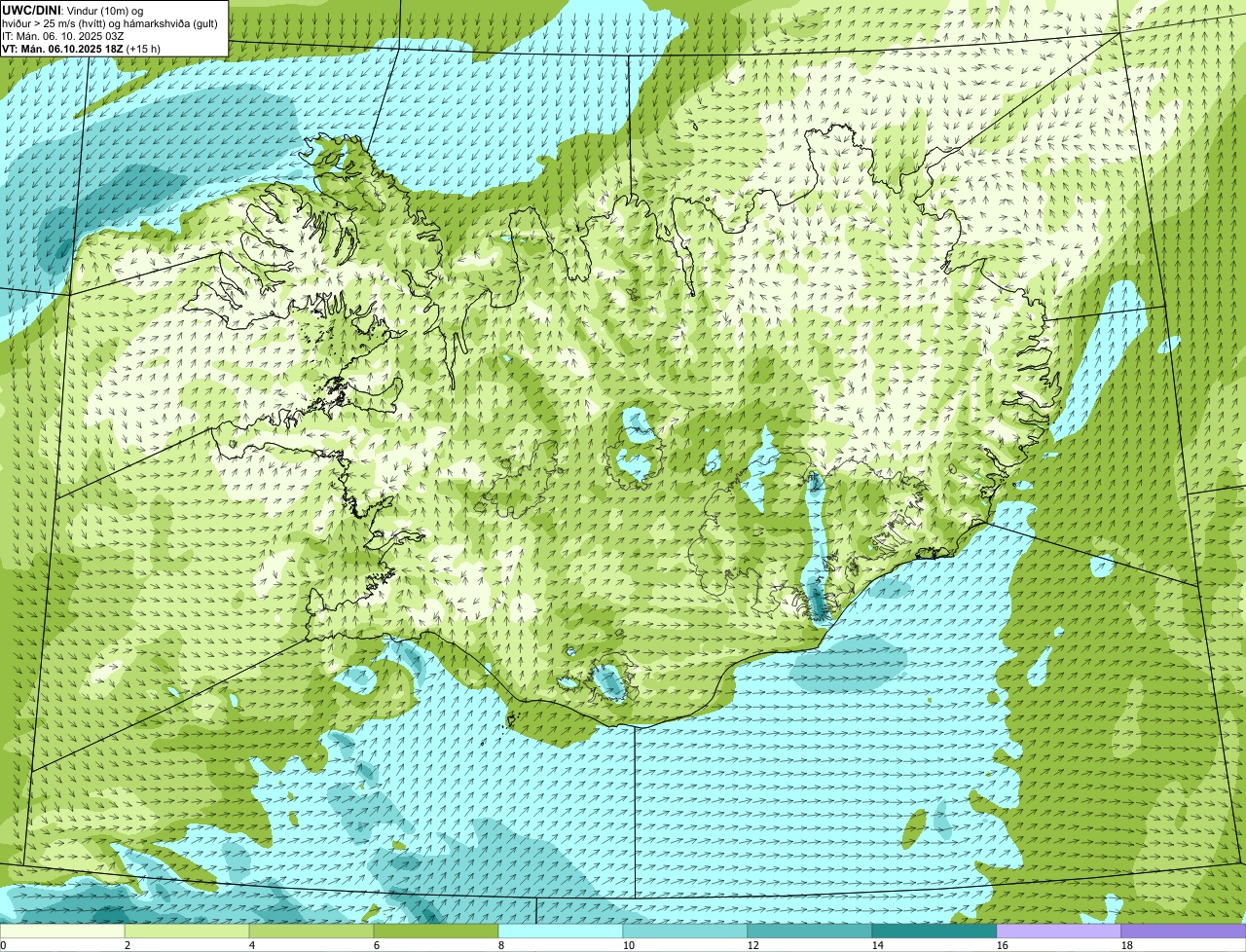
Task: Select the purple legend swatch above 18
Action: [1184, 931]
